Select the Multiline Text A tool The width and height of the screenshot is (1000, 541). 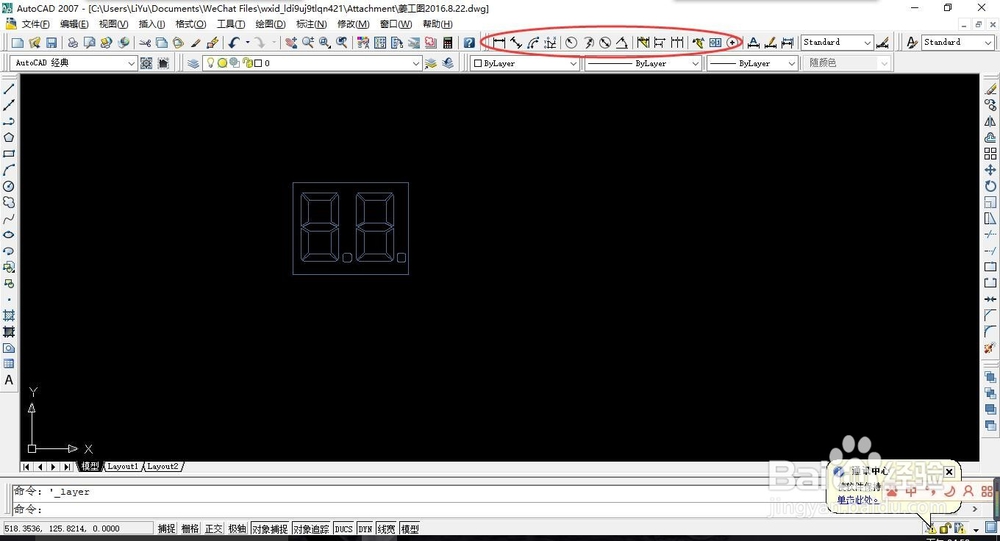9,380
